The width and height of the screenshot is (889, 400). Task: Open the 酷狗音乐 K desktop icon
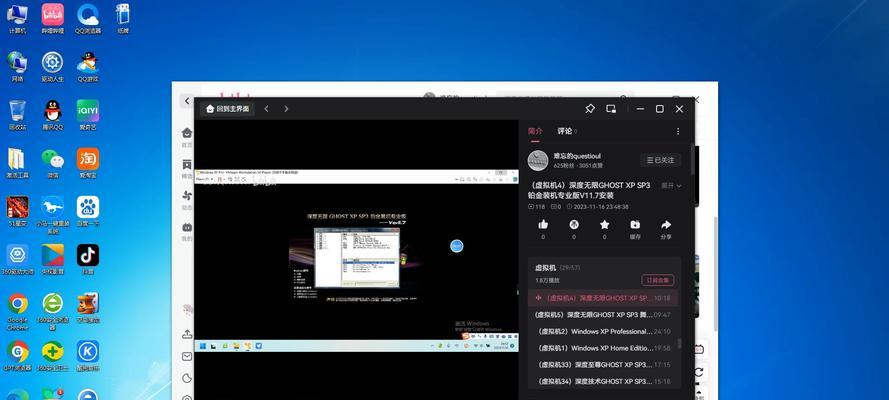tap(88, 356)
